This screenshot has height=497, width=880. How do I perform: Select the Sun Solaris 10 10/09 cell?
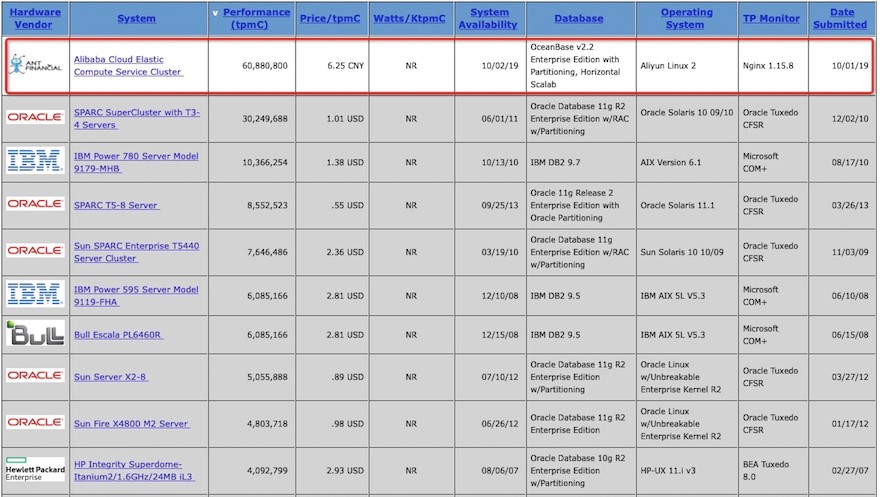(x=680, y=252)
